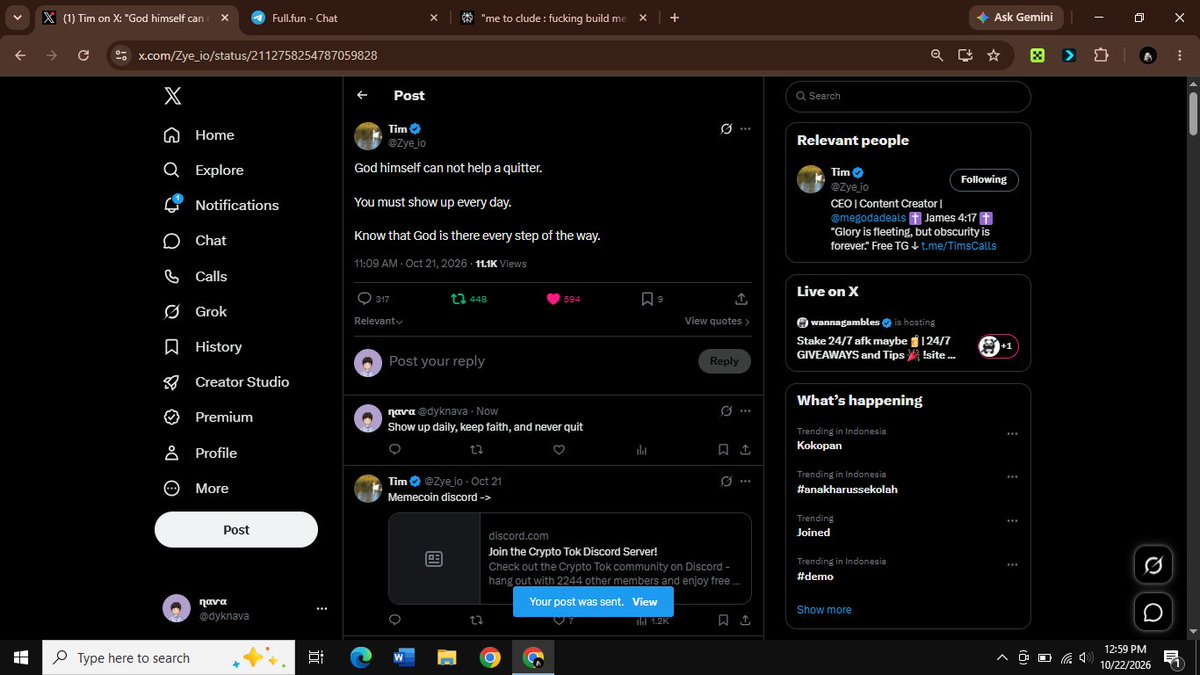Click the Search box on X
Screen dimensions: 1200x675
[x=908, y=96]
